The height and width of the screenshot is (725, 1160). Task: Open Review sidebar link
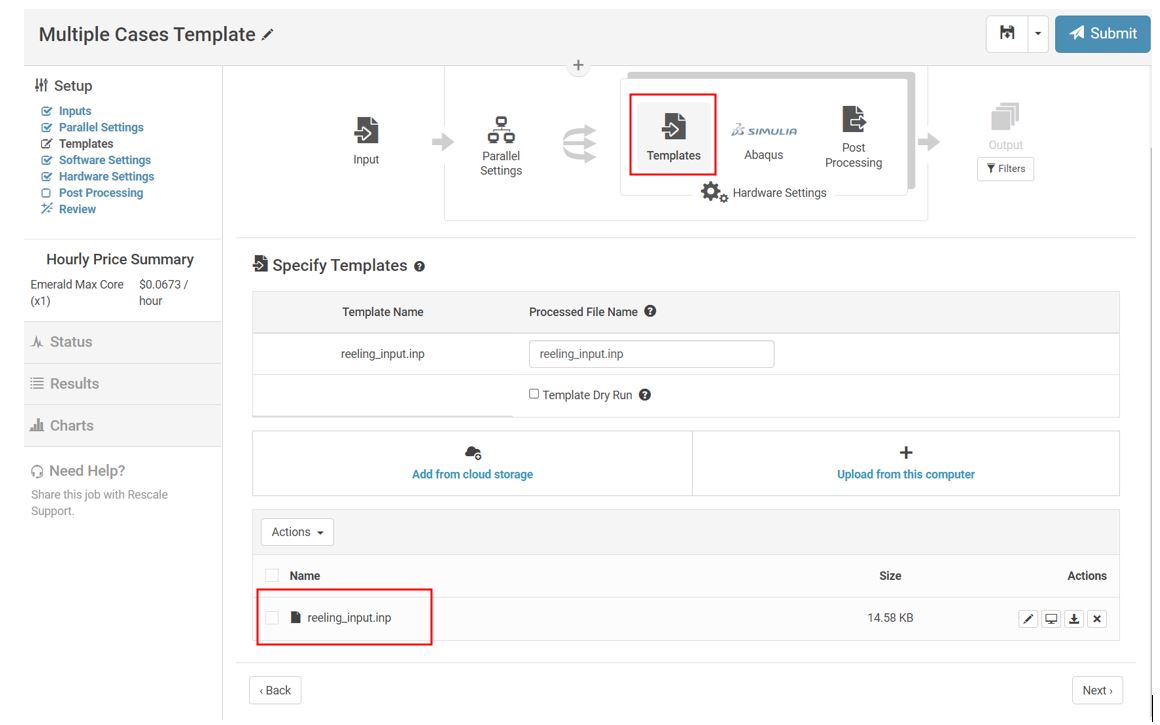(78, 209)
